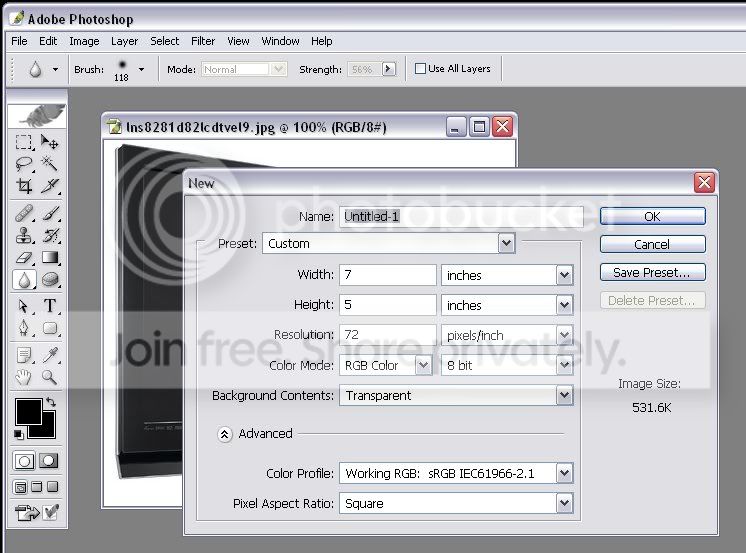Open the Image menu

84,41
